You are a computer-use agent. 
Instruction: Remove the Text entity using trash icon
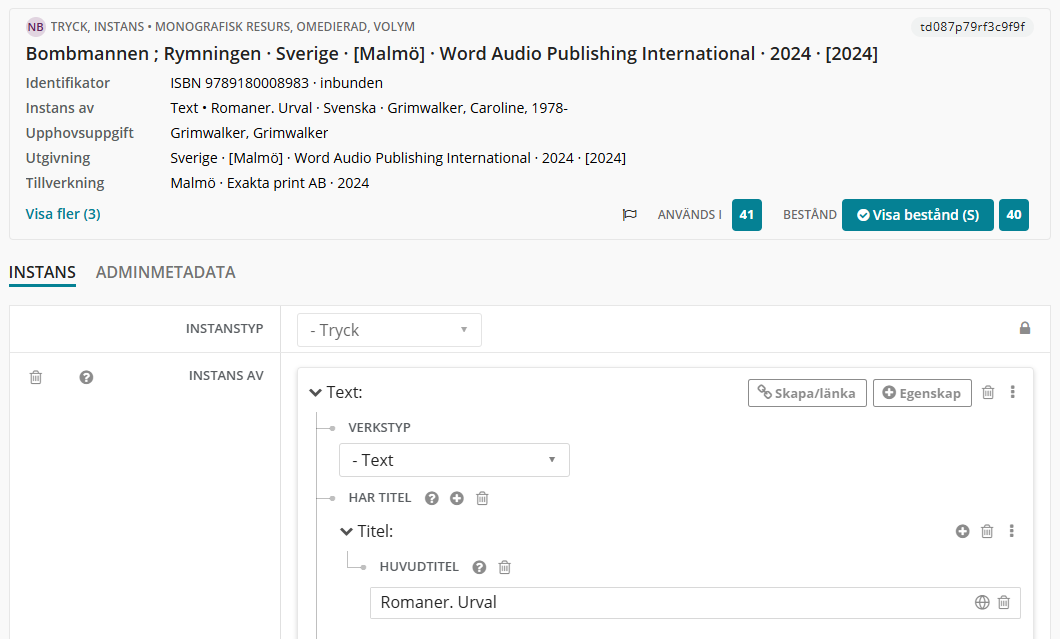[x=988, y=392]
